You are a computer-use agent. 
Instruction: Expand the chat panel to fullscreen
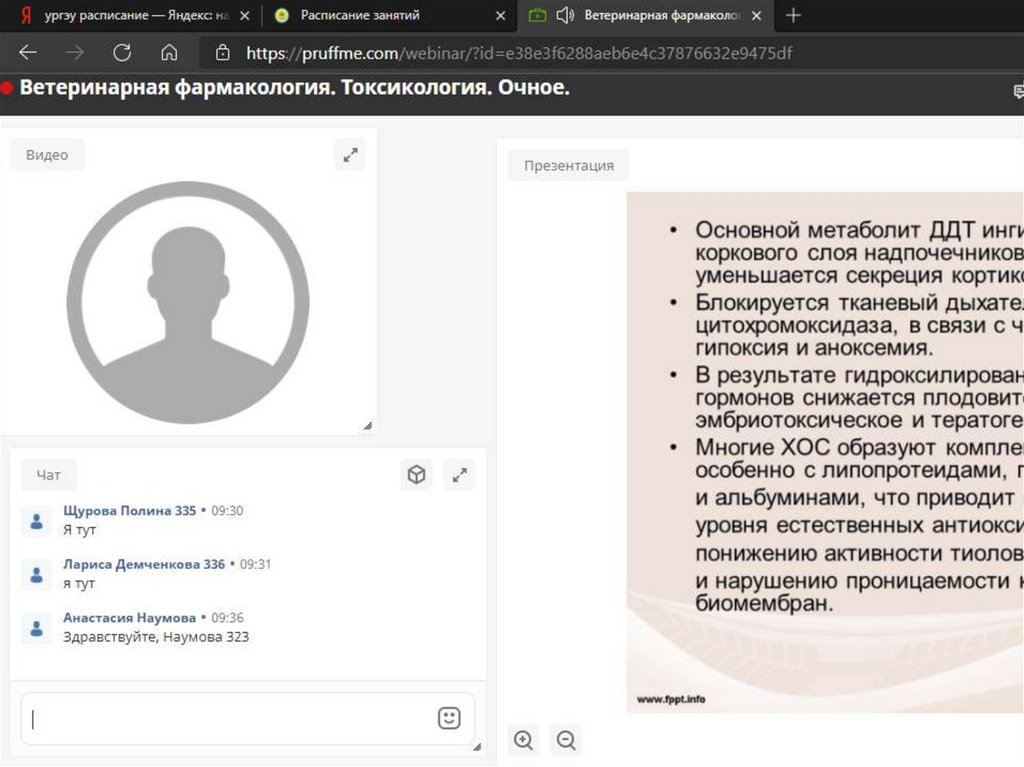coord(460,475)
